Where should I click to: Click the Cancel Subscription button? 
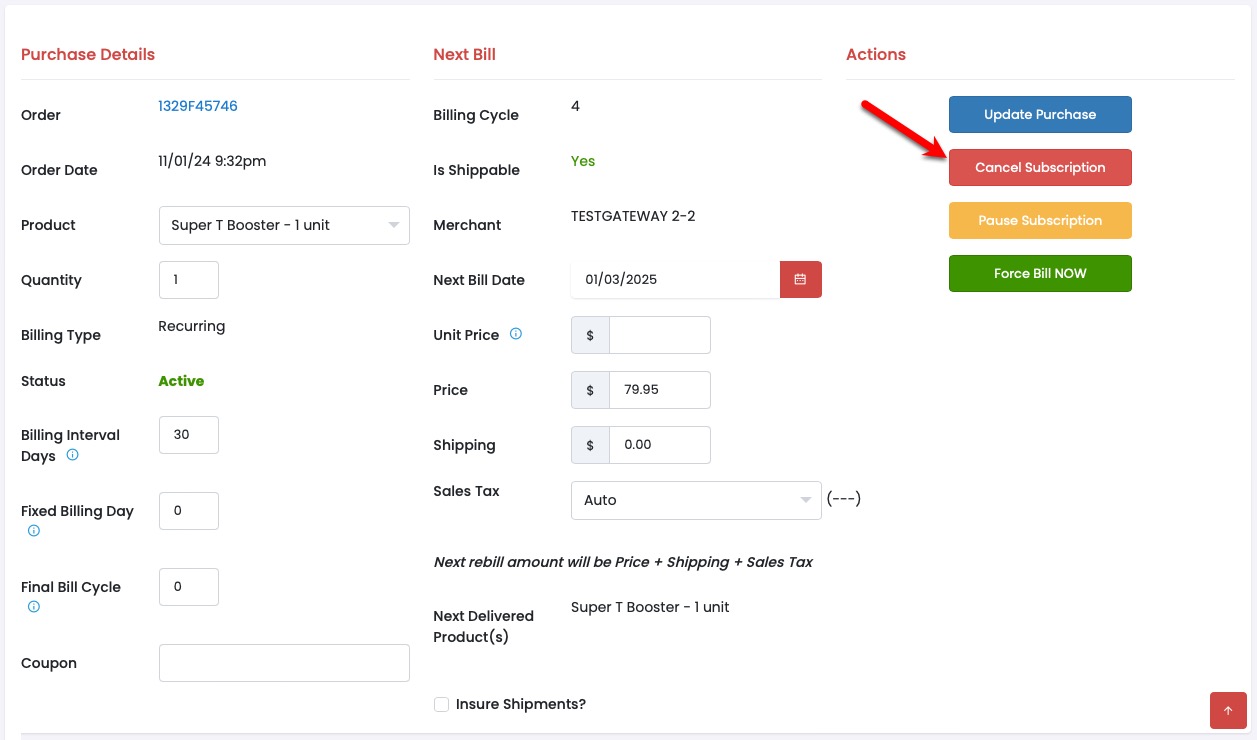1040,168
